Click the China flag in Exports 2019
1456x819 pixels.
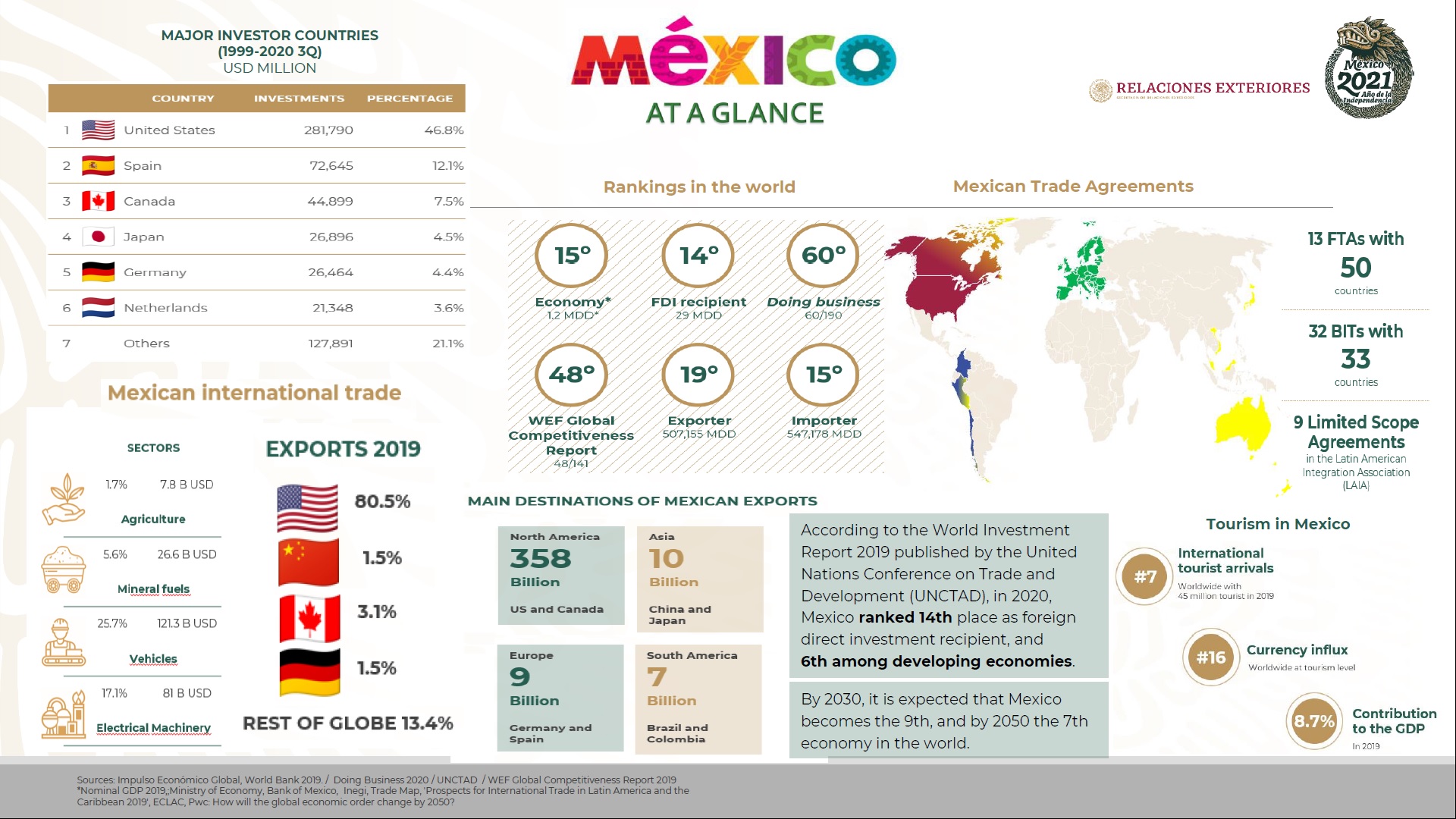click(309, 562)
